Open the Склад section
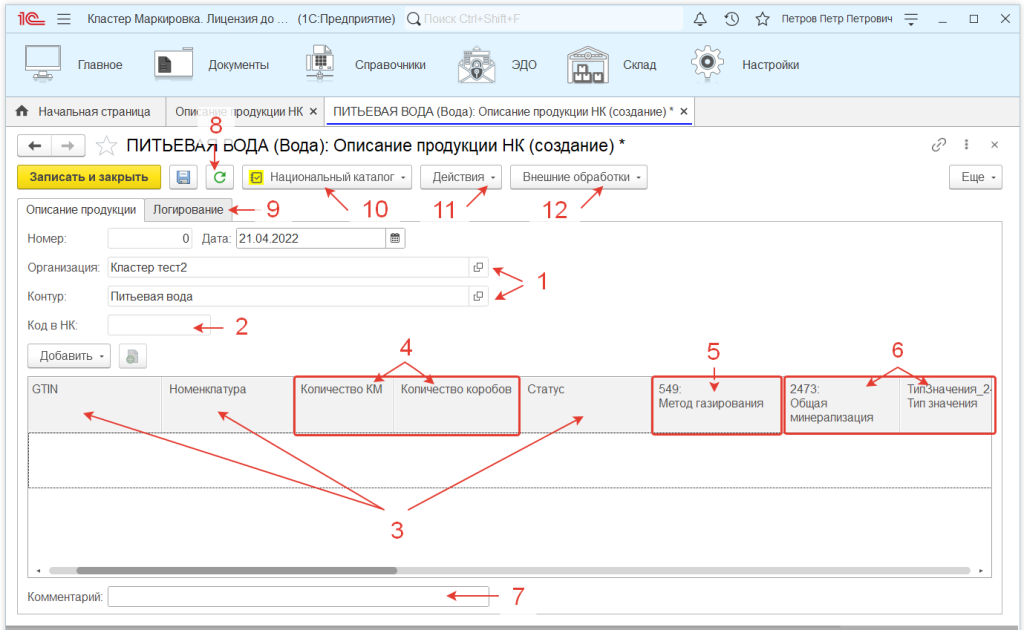 [612, 65]
